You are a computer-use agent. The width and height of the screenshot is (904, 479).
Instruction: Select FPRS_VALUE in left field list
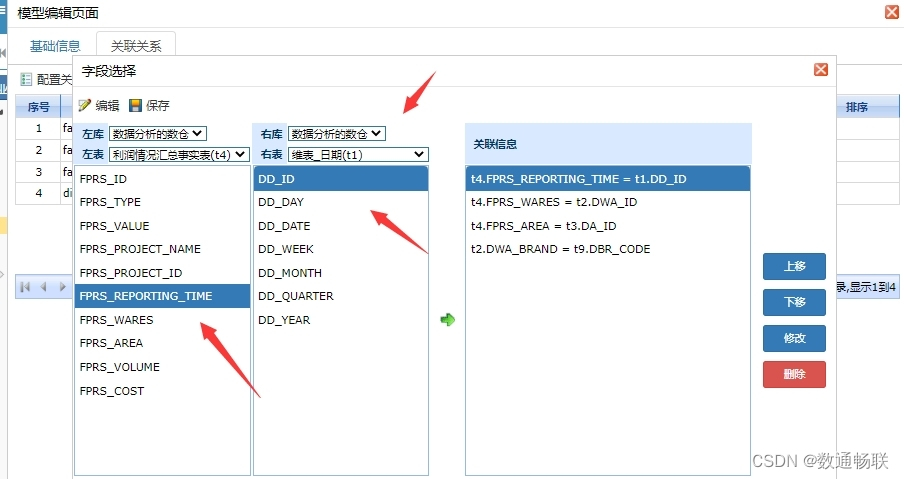pyautogui.click(x=163, y=226)
